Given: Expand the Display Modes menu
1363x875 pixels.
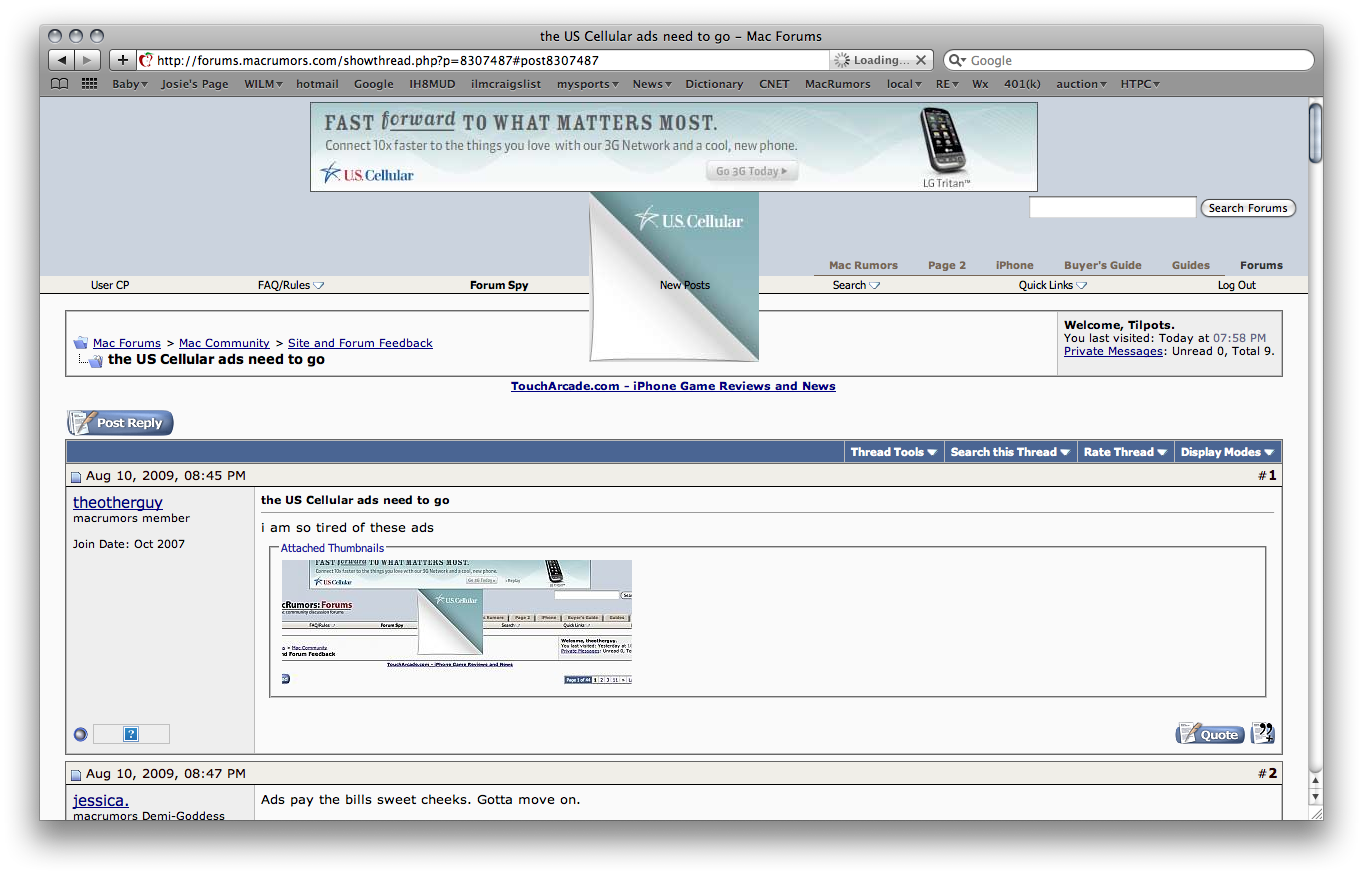Looking at the screenshot, I should [x=1228, y=452].
